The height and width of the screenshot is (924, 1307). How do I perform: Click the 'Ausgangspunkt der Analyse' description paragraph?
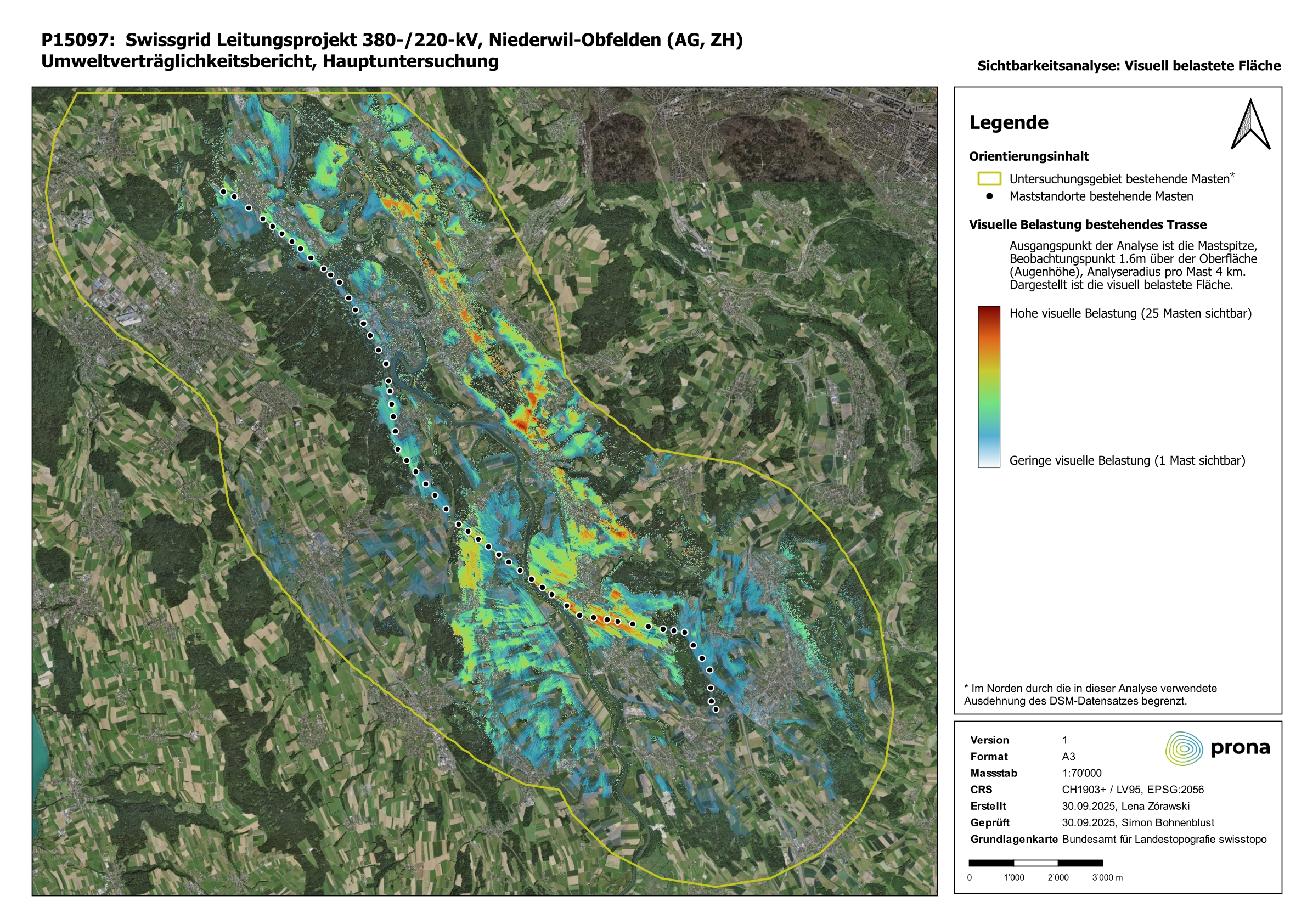pos(1133,266)
